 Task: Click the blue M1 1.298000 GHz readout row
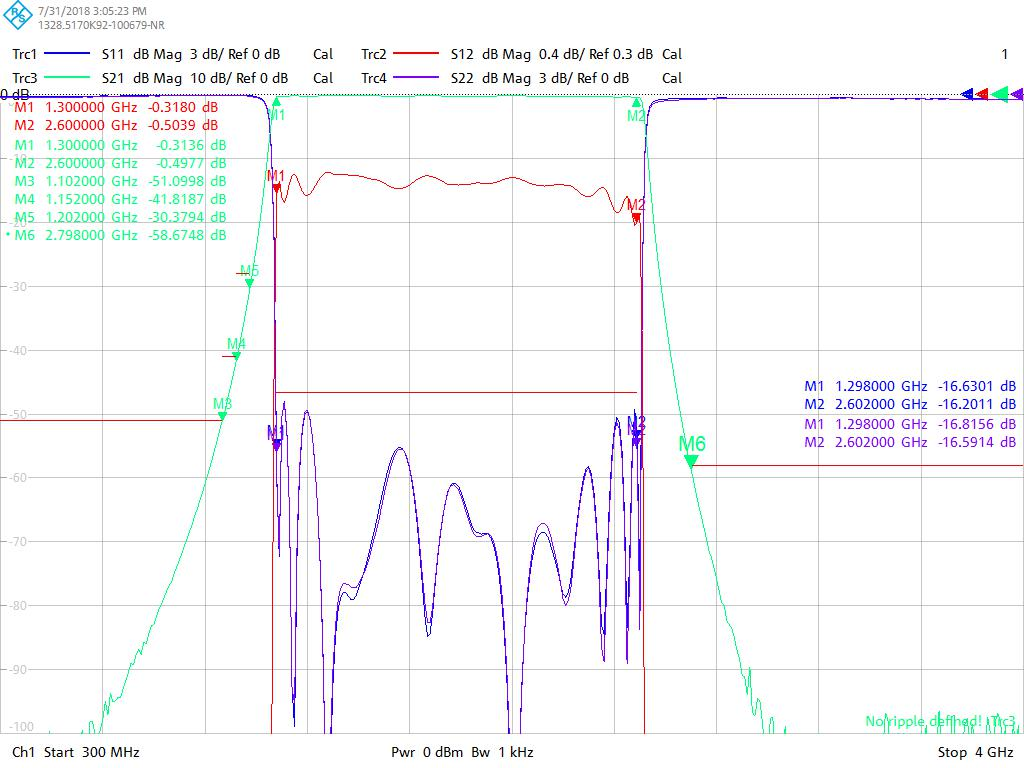point(910,386)
